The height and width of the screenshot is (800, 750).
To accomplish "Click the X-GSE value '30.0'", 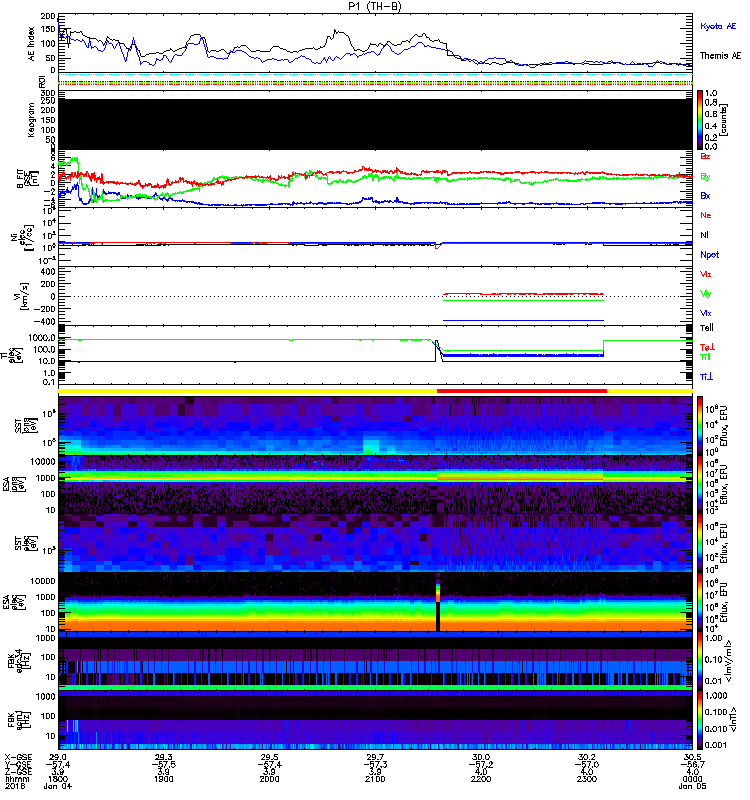I will [x=481, y=757].
